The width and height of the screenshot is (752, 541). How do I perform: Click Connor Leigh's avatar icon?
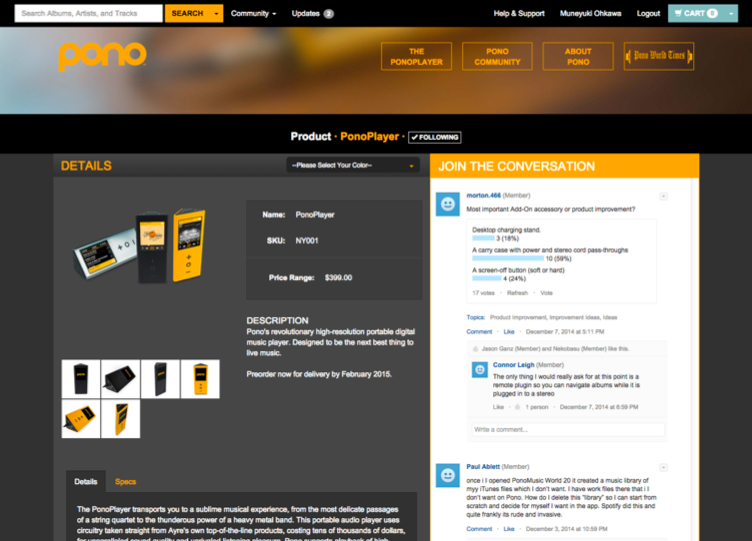480,370
